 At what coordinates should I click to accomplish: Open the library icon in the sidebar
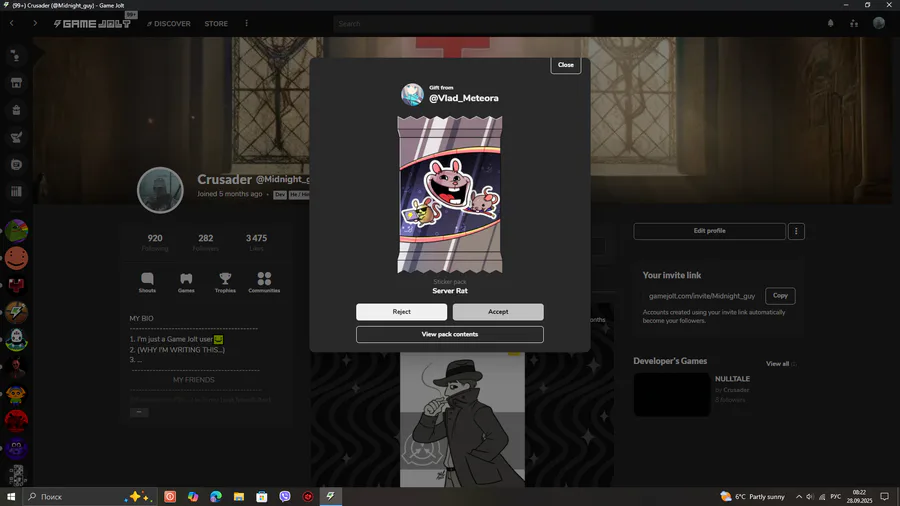tap(16, 192)
